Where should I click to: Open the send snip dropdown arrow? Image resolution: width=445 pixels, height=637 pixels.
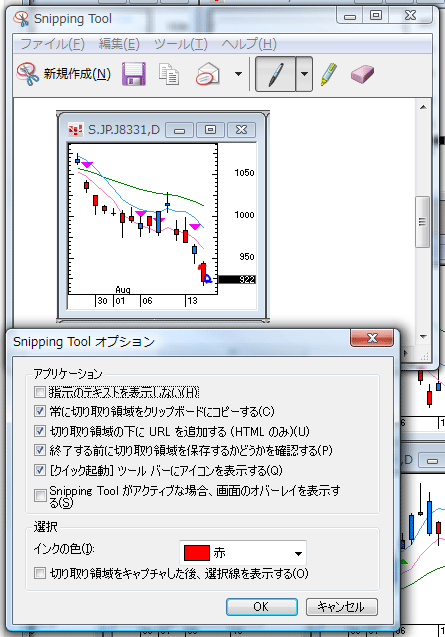(x=239, y=74)
